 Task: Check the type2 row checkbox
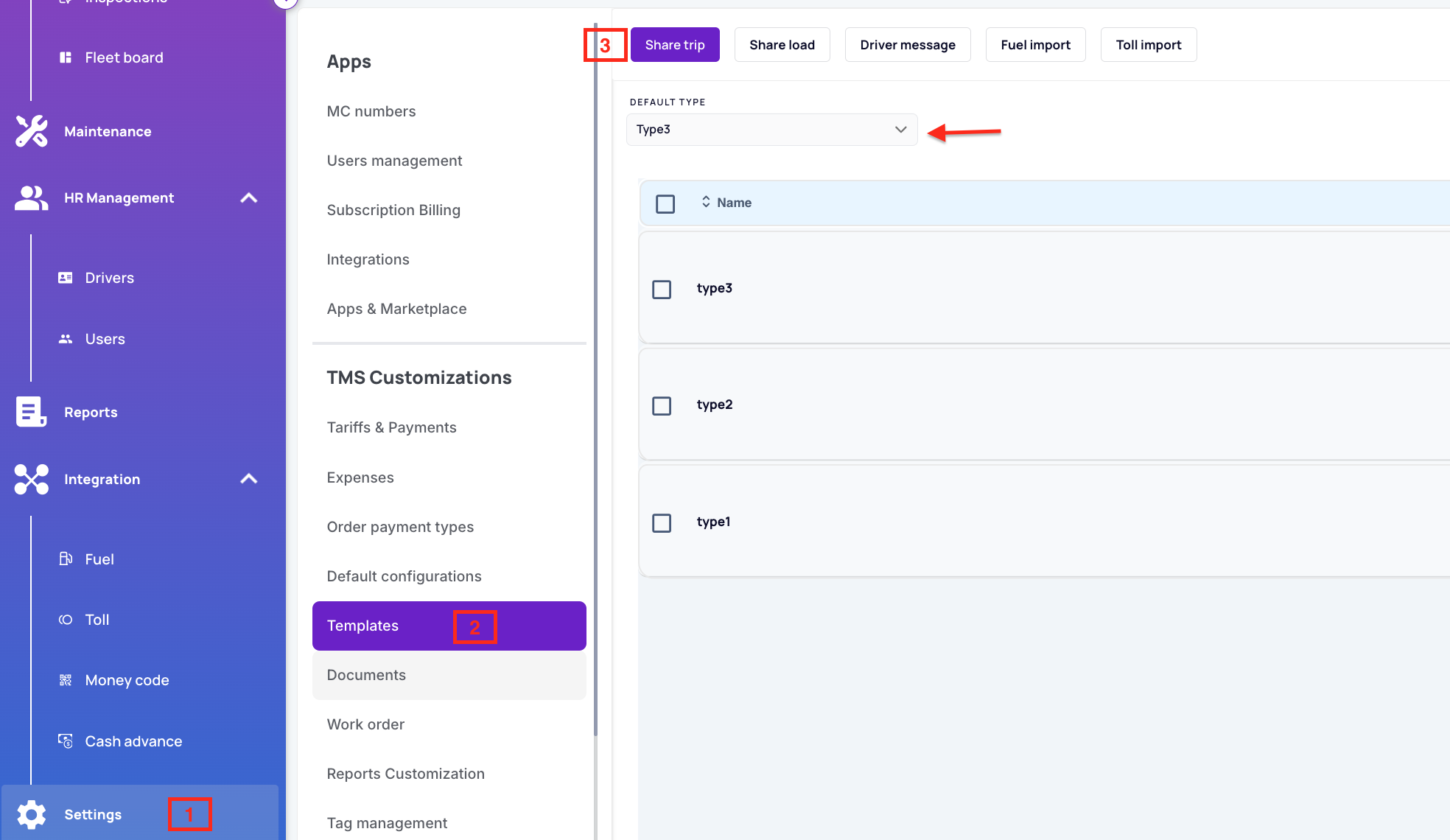point(662,405)
